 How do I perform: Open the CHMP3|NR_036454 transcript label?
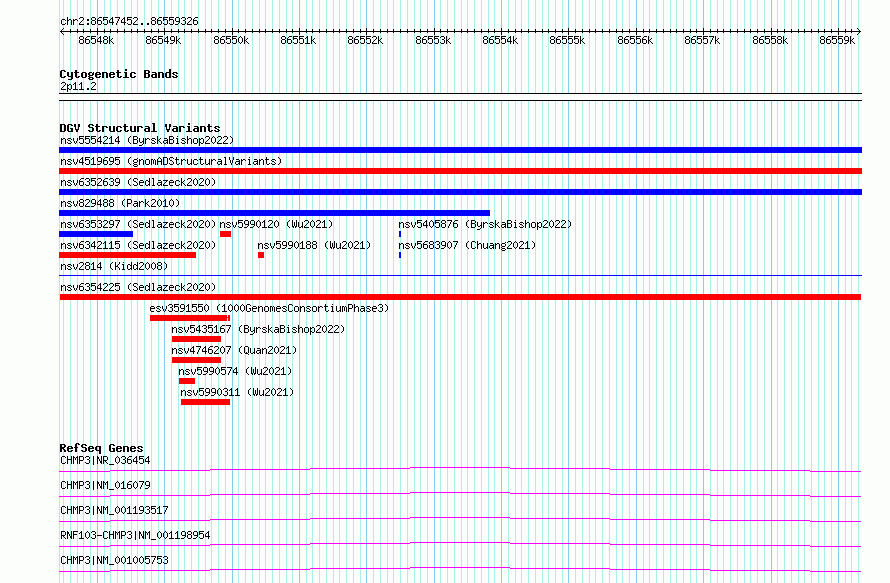[105, 460]
